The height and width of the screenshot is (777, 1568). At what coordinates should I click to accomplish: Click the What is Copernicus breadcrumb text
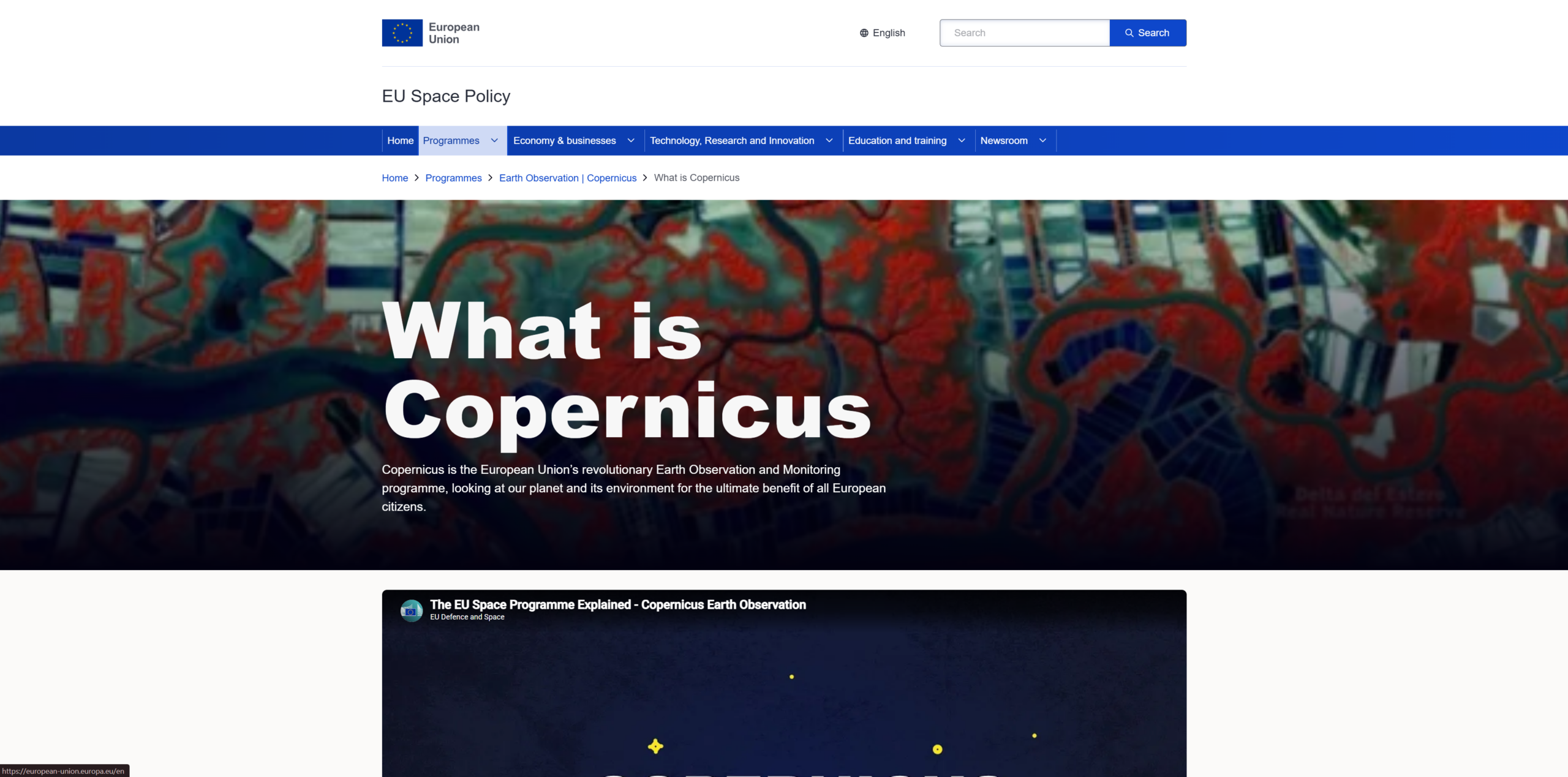tap(697, 178)
